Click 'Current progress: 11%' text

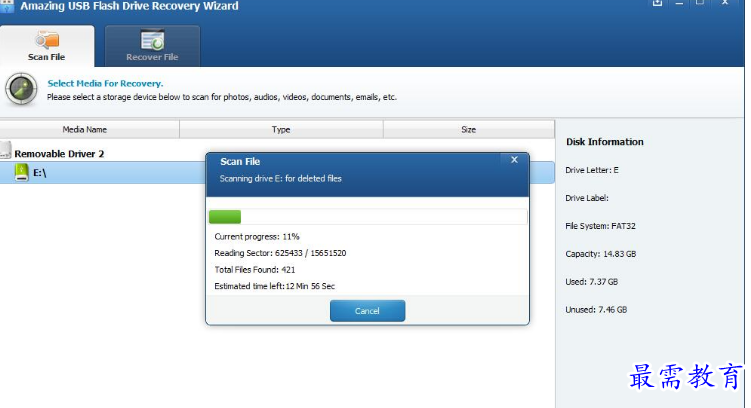tap(257, 237)
